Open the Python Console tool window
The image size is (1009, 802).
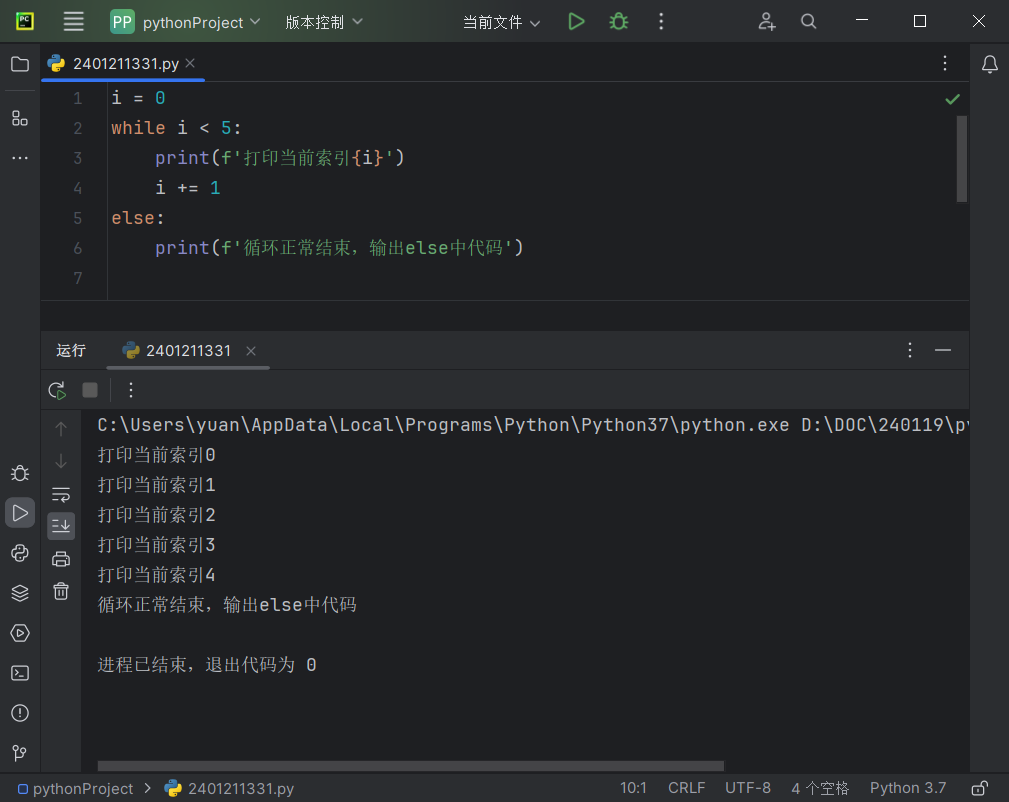pos(20,553)
